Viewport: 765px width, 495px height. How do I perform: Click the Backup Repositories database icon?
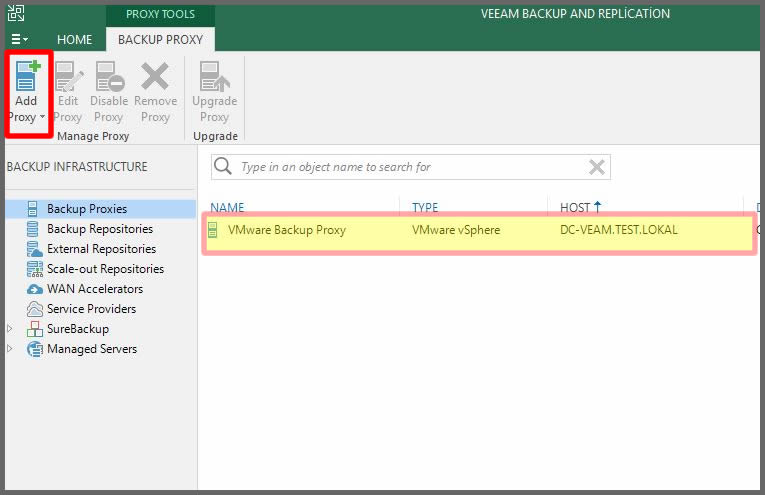pyautogui.click(x=33, y=229)
